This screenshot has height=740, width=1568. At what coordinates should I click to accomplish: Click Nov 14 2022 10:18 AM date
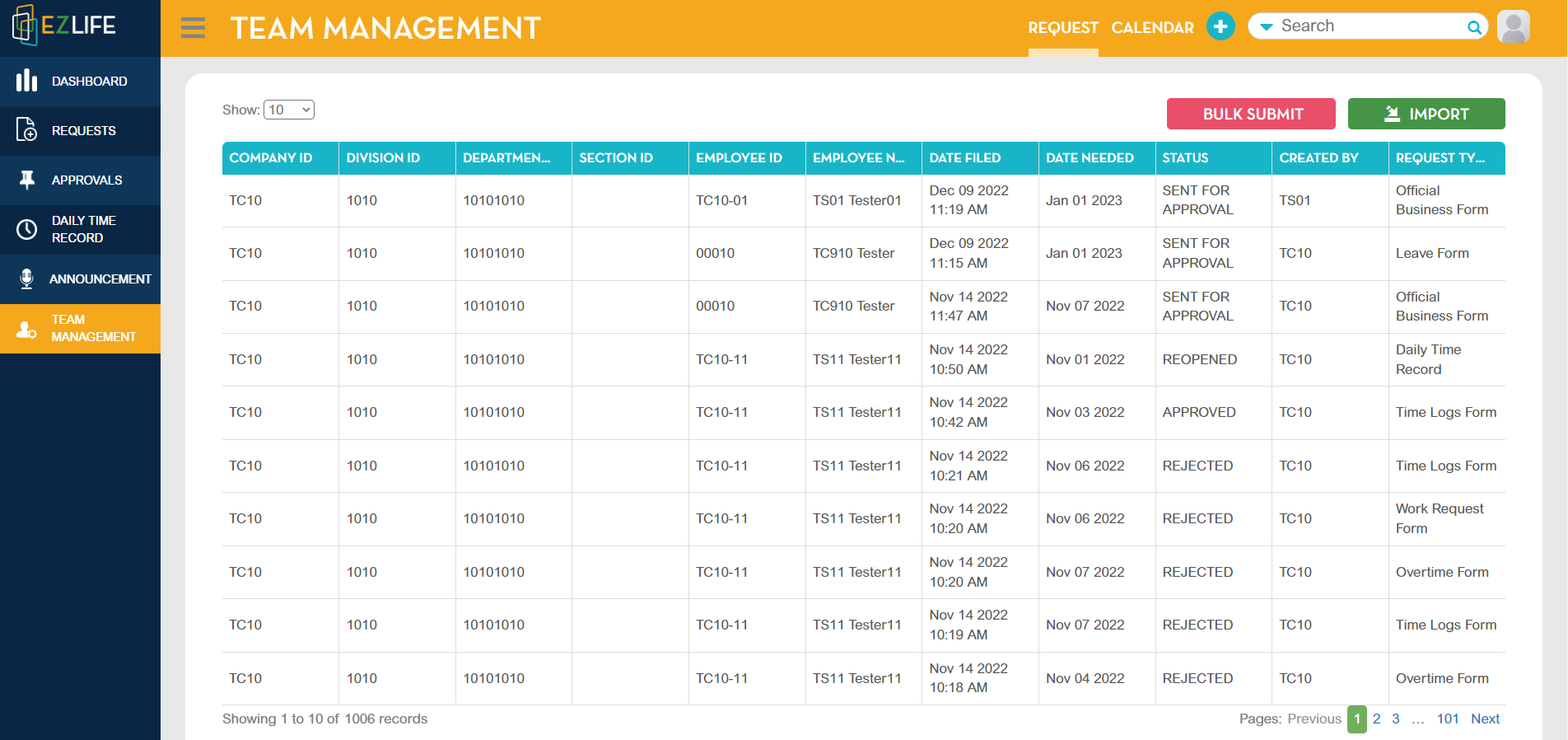click(x=968, y=678)
